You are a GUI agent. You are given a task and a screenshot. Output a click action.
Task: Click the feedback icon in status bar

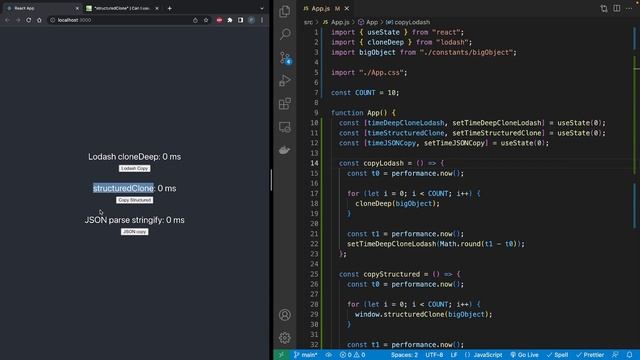pyautogui.click(x=616, y=355)
